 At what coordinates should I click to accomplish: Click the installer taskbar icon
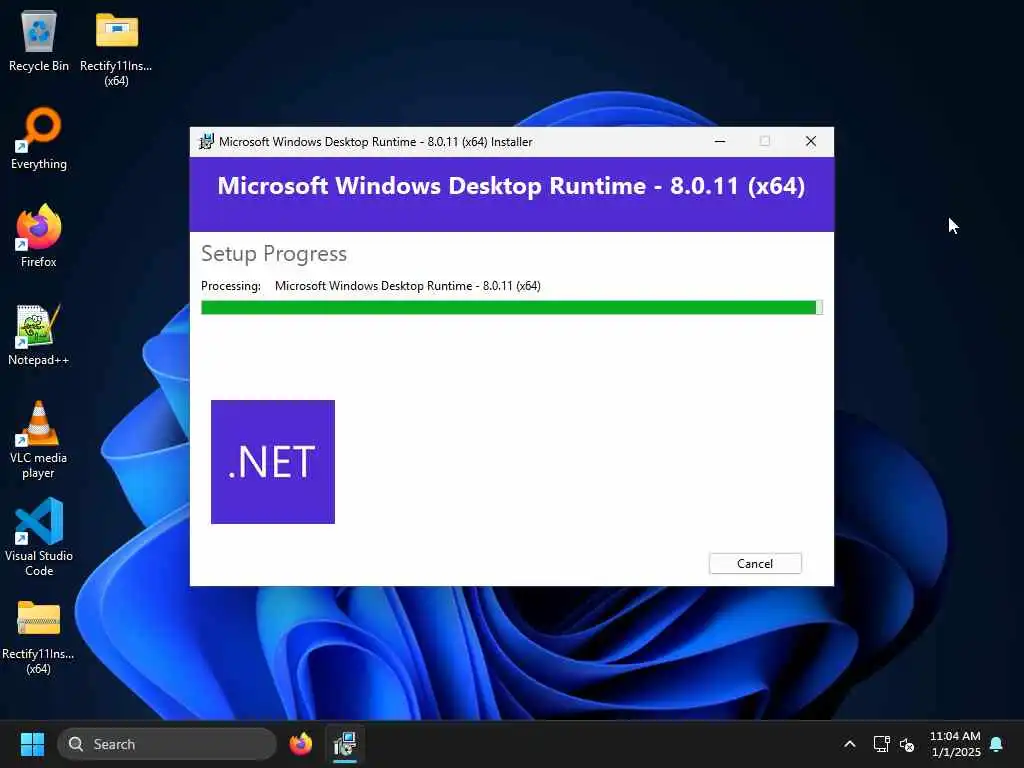[x=345, y=744]
